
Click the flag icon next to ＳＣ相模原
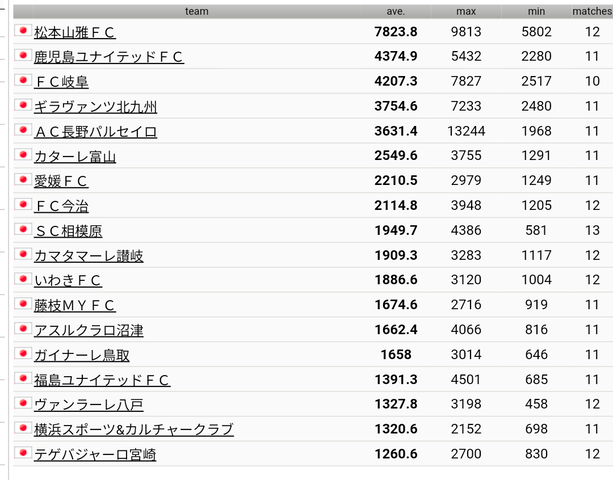(x=23, y=230)
